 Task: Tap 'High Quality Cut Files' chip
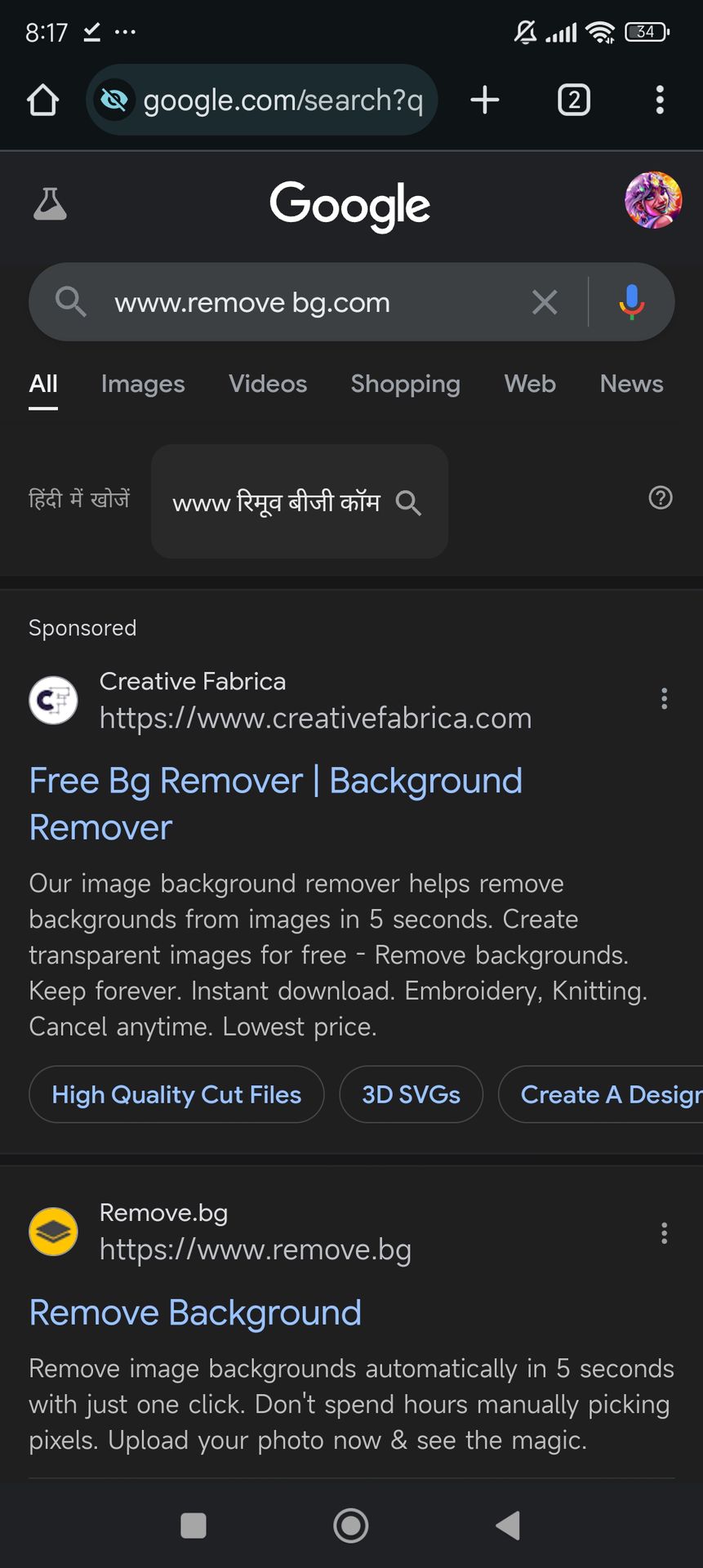pos(176,1094)
